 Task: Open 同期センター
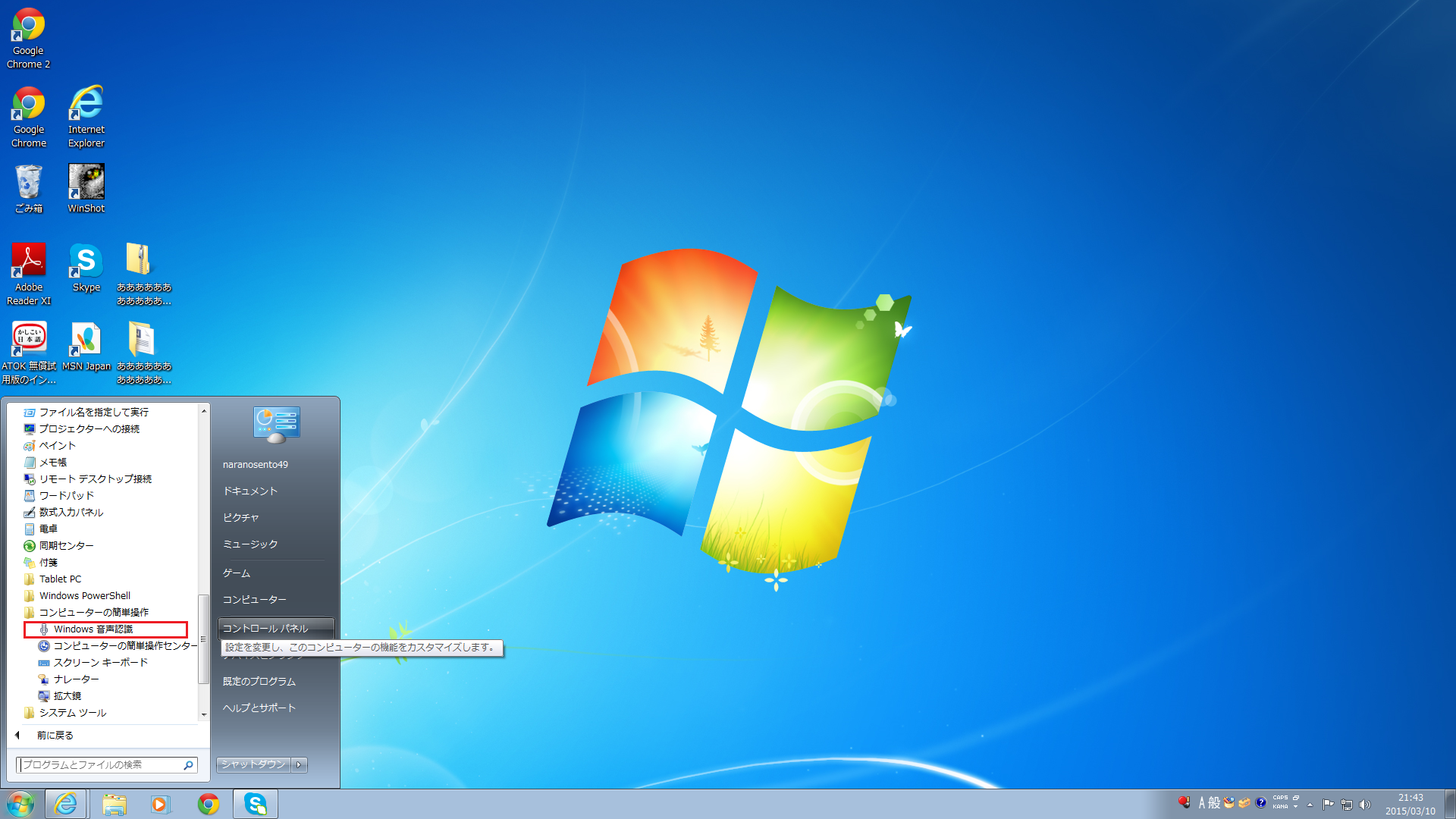pos(59,546)
